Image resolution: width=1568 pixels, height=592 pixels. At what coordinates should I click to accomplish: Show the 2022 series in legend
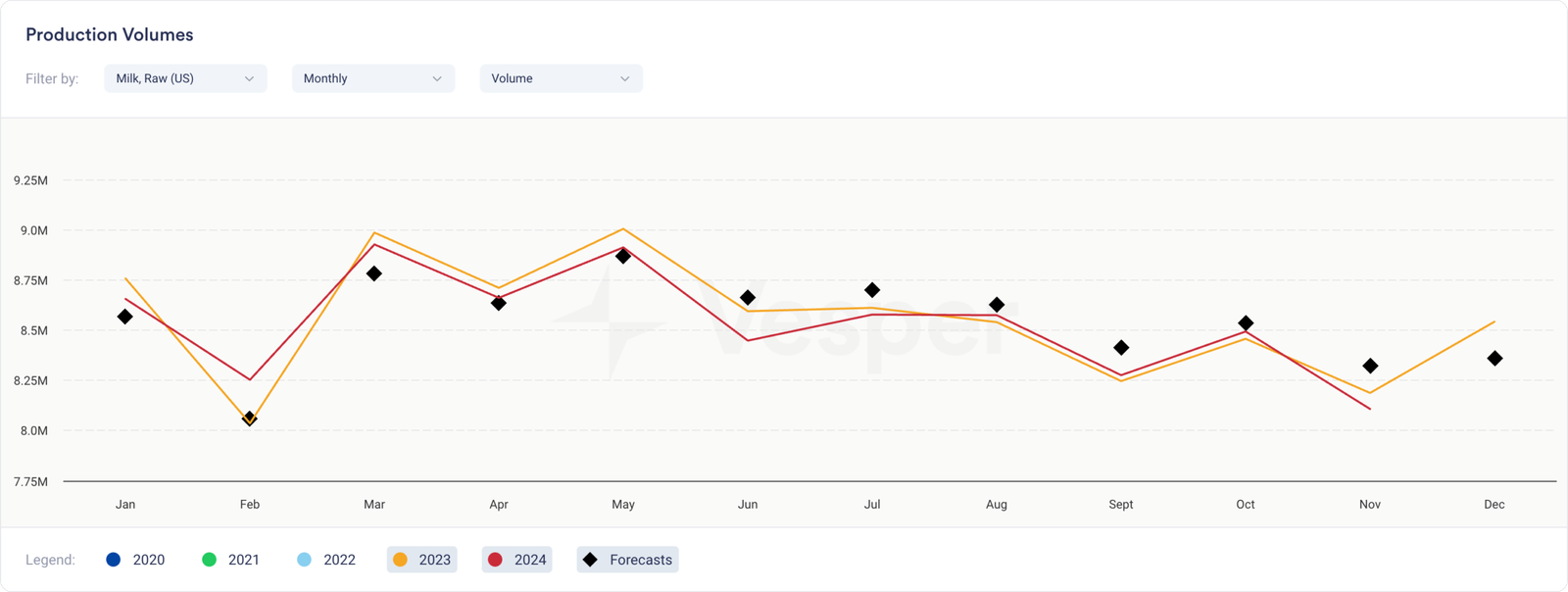pyautogui.click(x=326, y=560)
